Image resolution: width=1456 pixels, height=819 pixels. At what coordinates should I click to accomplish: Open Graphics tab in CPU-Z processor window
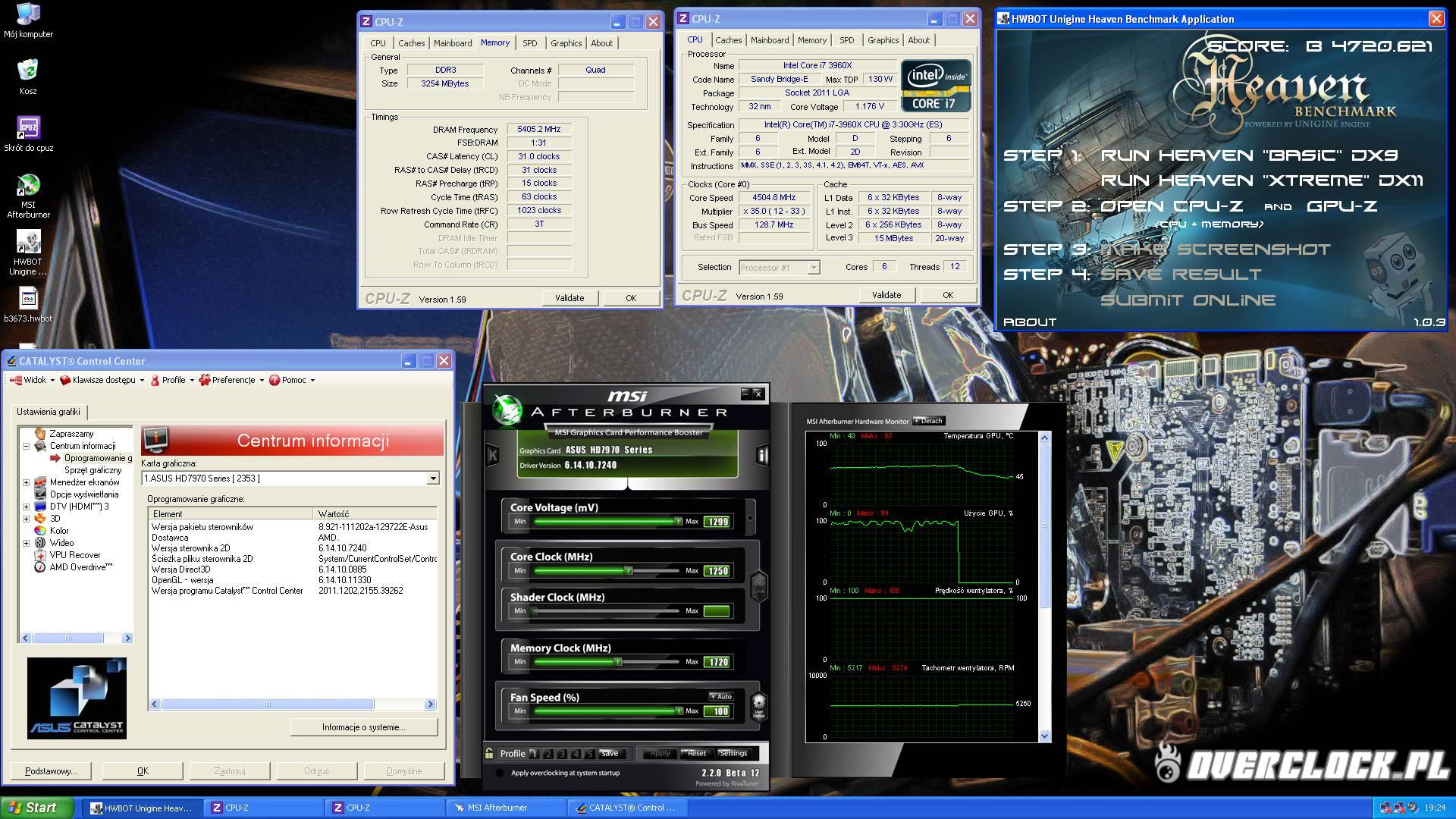(x=883, y=40)
